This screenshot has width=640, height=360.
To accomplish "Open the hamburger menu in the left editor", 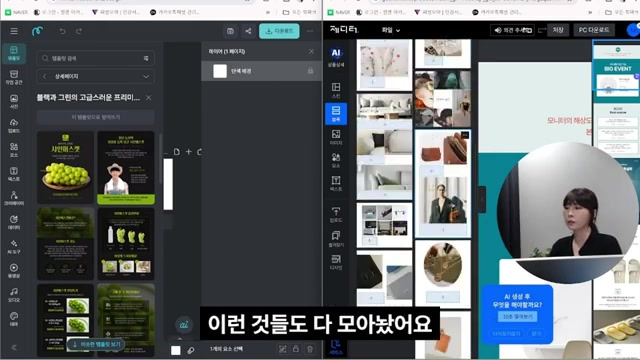I will point(14,31).
